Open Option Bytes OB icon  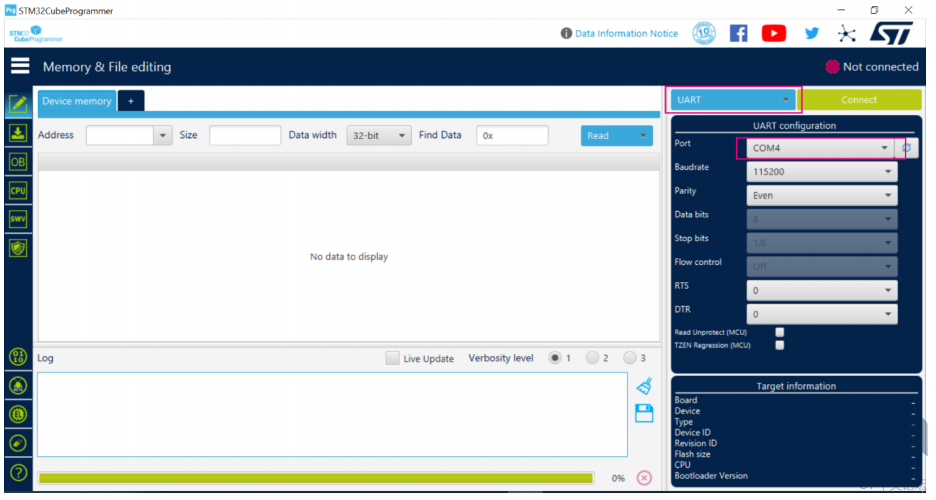[18, 162]
